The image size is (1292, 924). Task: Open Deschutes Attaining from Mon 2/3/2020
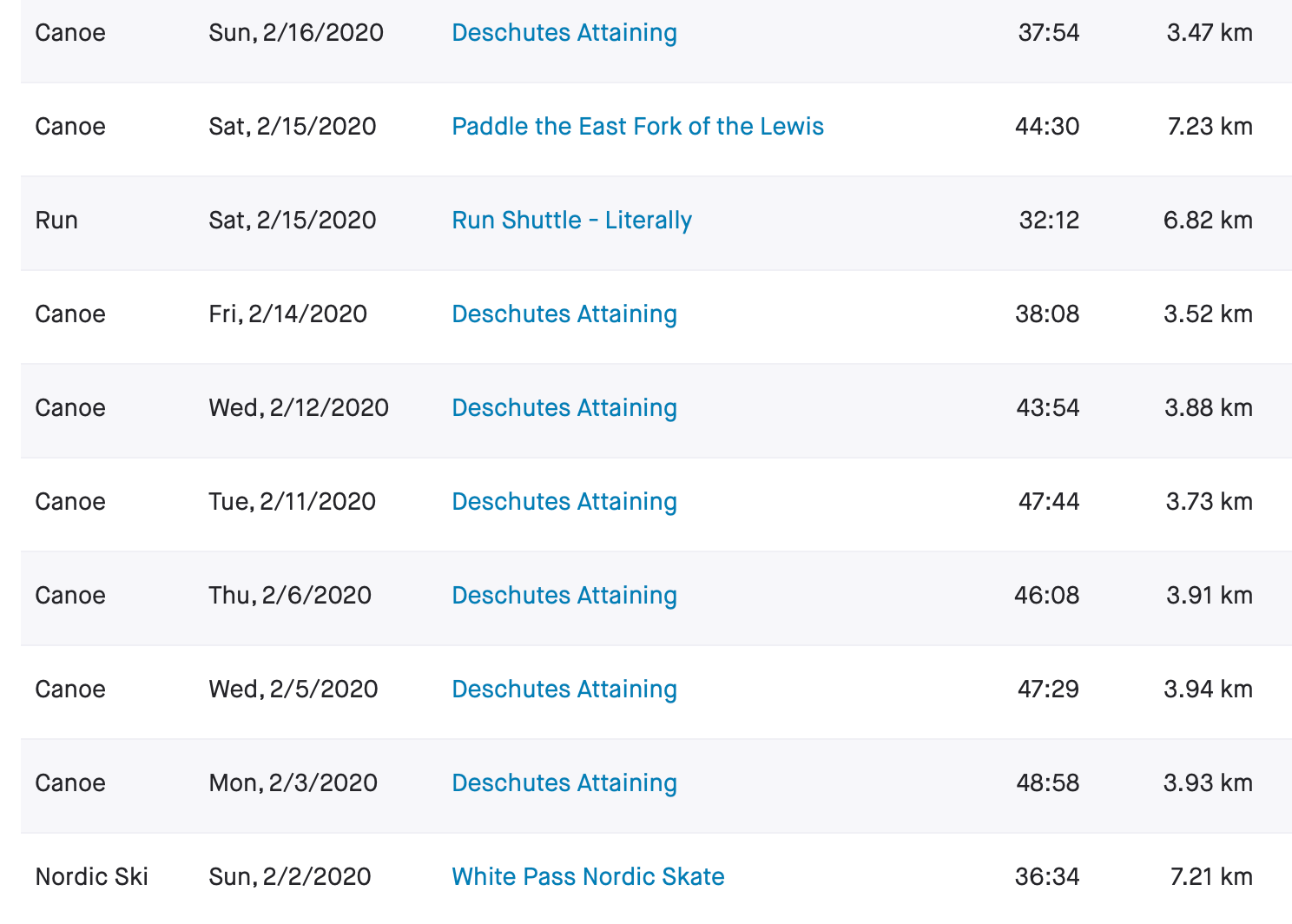[564, 783]
